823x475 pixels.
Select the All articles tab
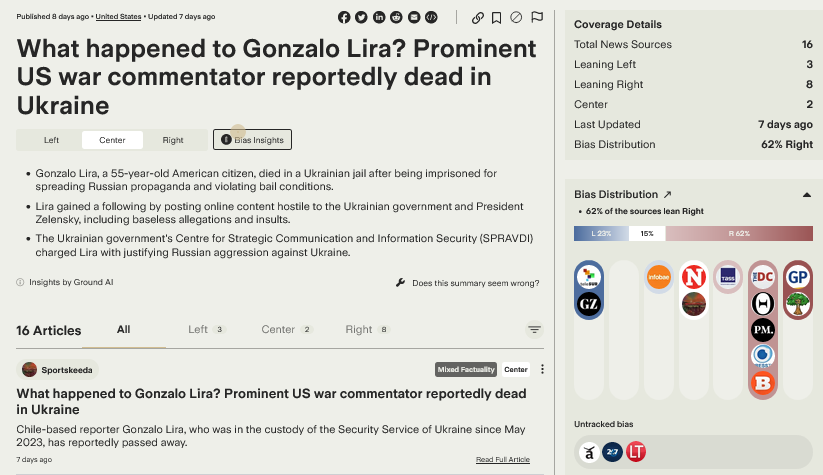pyautogui.click(x=123, y=330)
